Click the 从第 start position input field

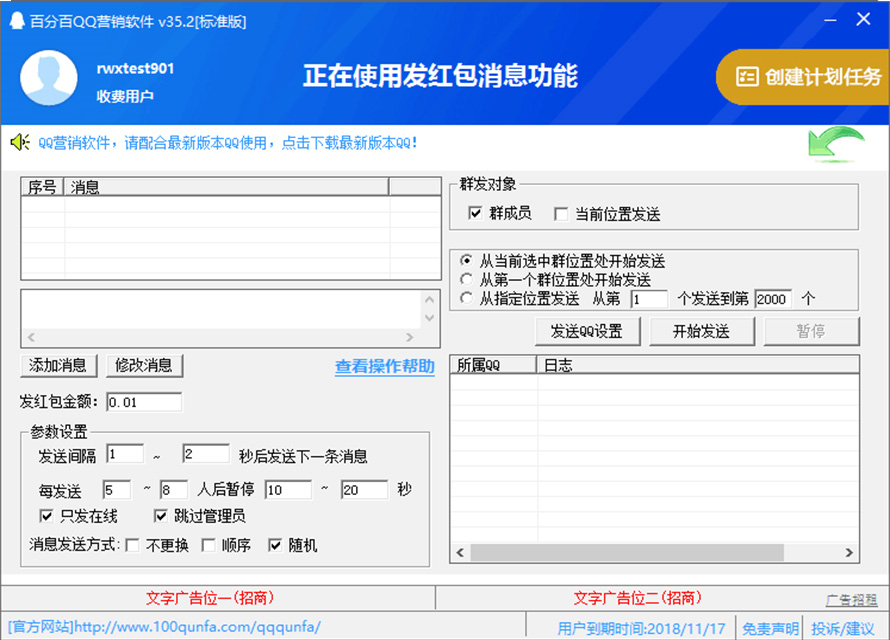click(649, 299)
